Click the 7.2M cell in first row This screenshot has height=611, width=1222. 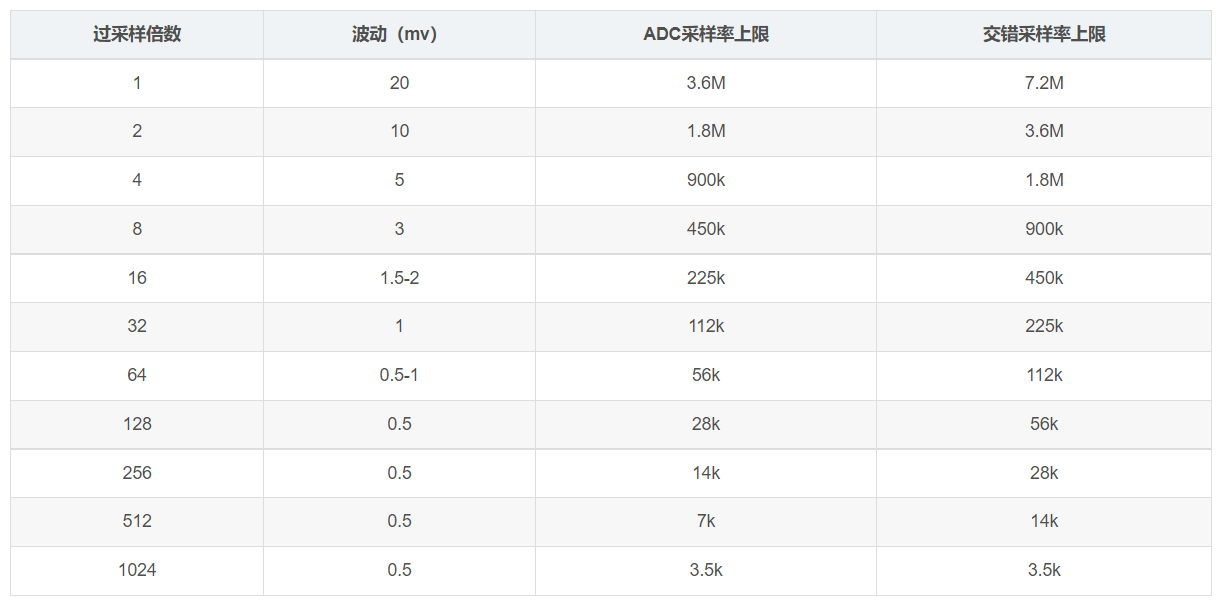coord(1044,83)
